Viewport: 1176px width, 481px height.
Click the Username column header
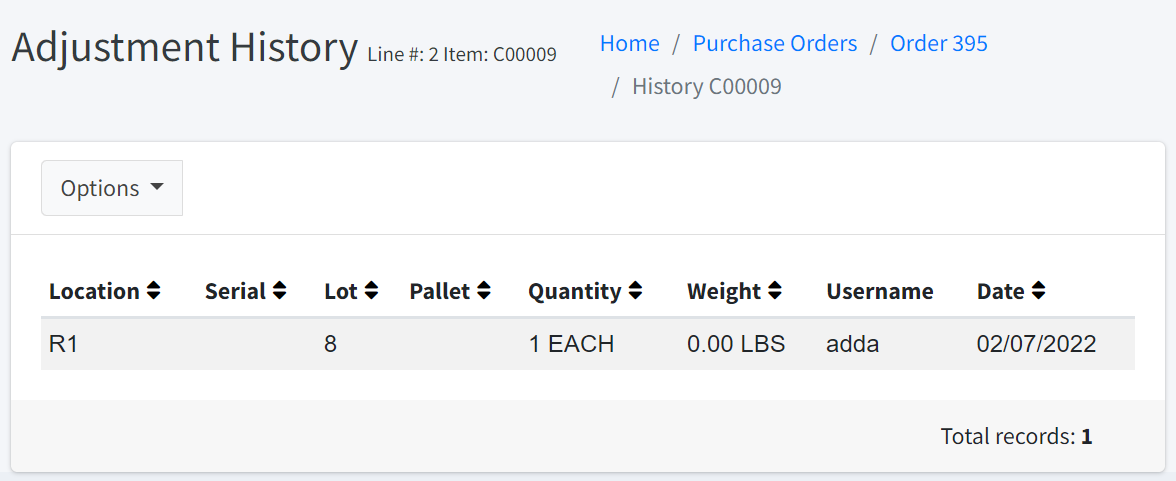[x=880, y=291]
